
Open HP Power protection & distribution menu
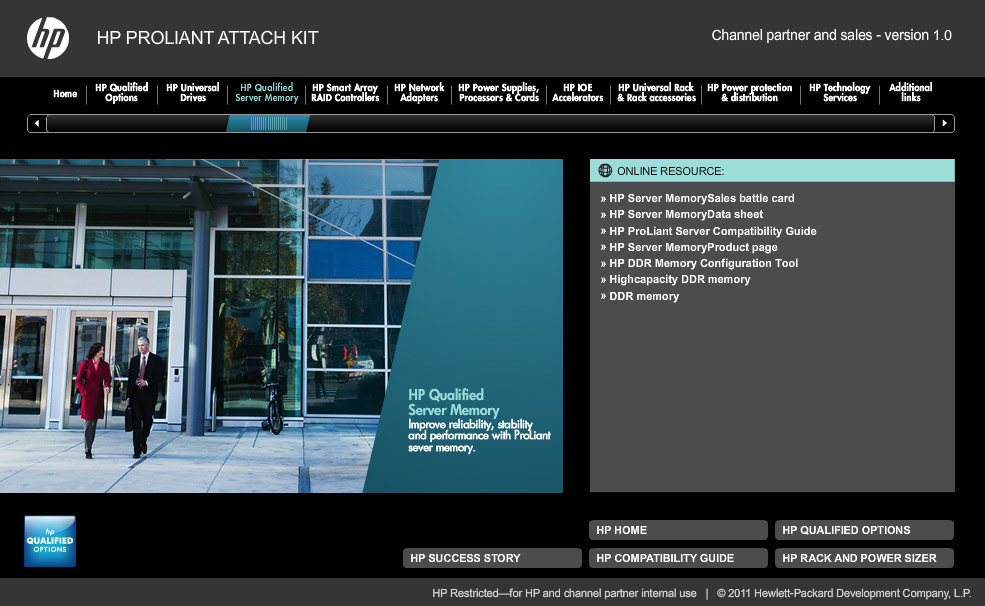click(749, 92)
